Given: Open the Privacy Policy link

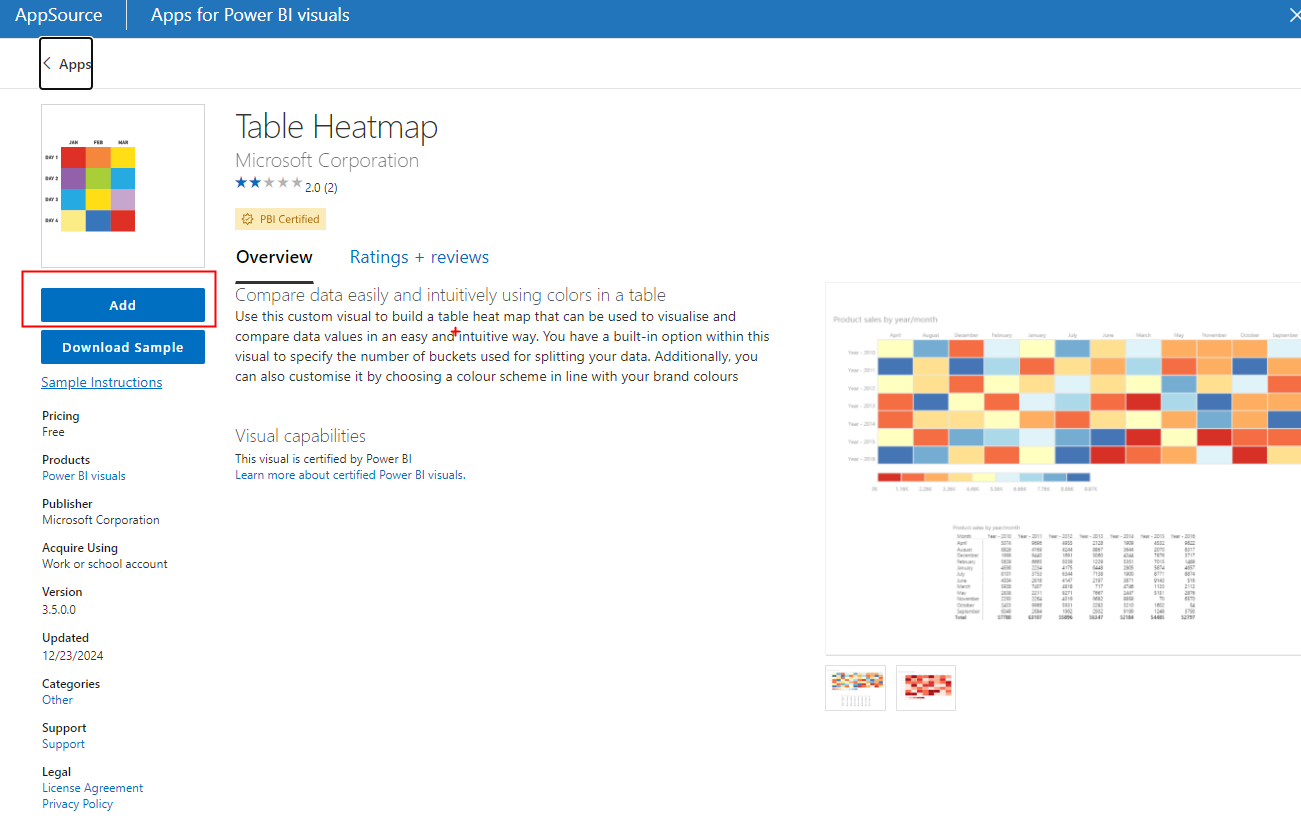Looking at the screenshot, I should pos(77,804).
